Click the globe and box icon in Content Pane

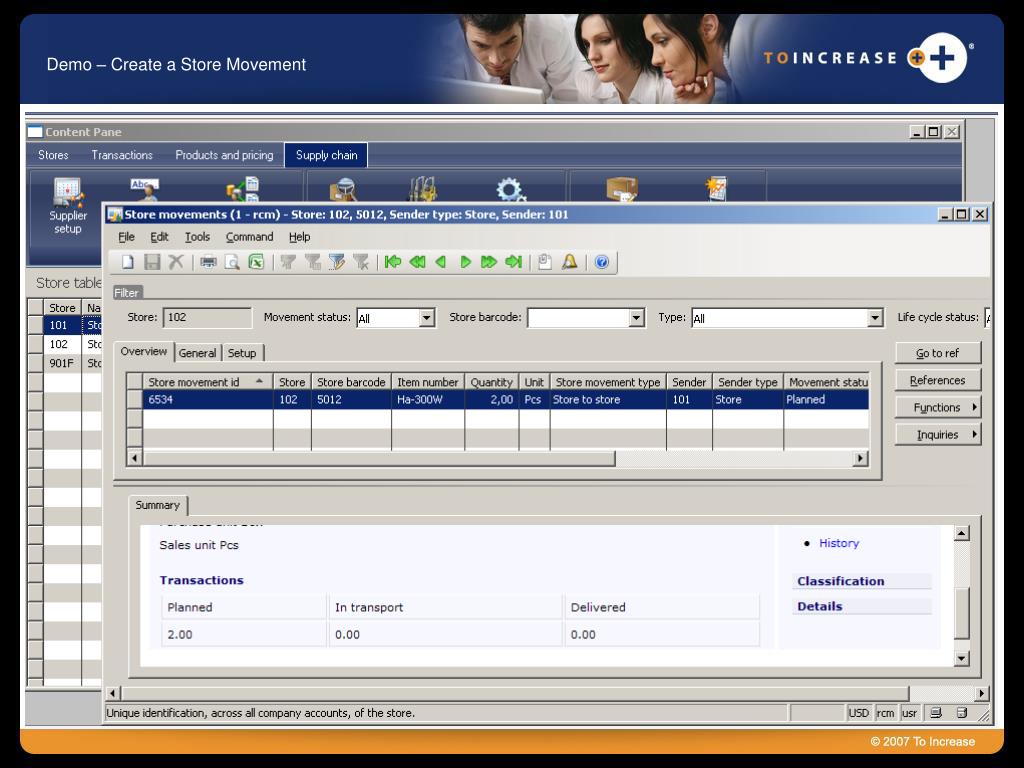[x=344, y=189]
